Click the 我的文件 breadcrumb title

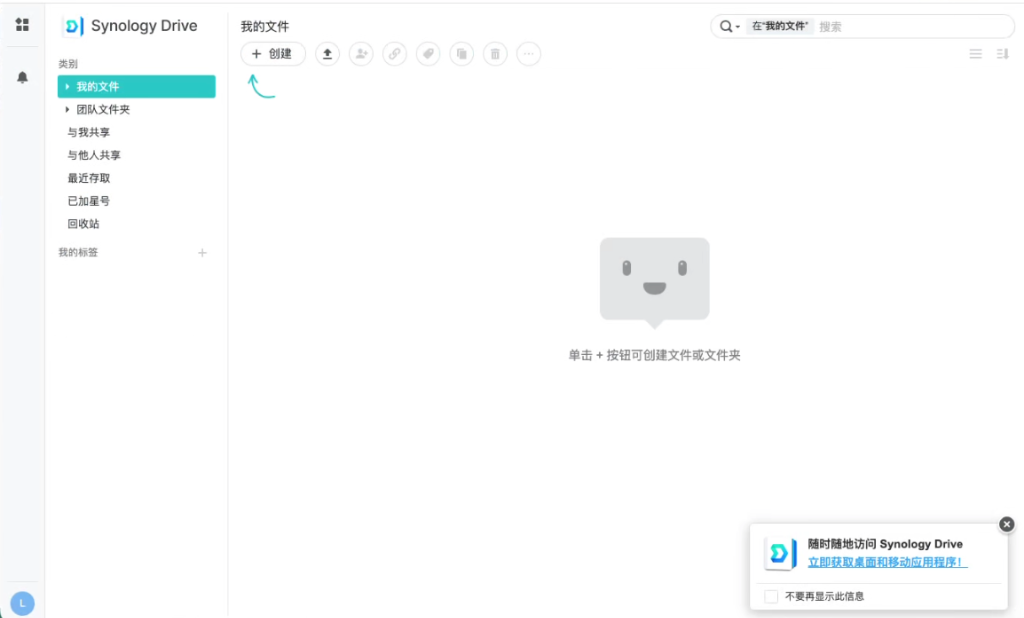click(264, 27)
